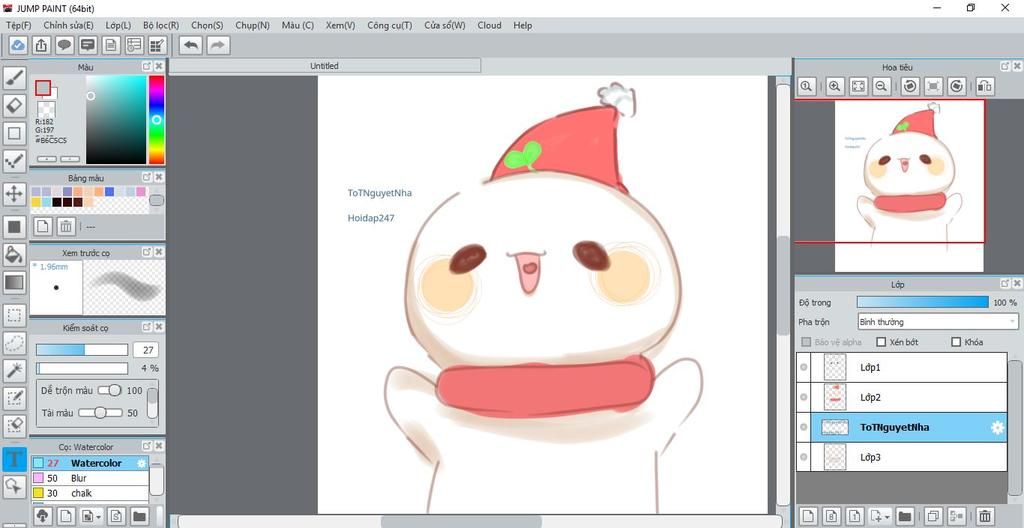Zoom in the navigator view
The image size is (1024, 528).
click(x=834, y=86)
